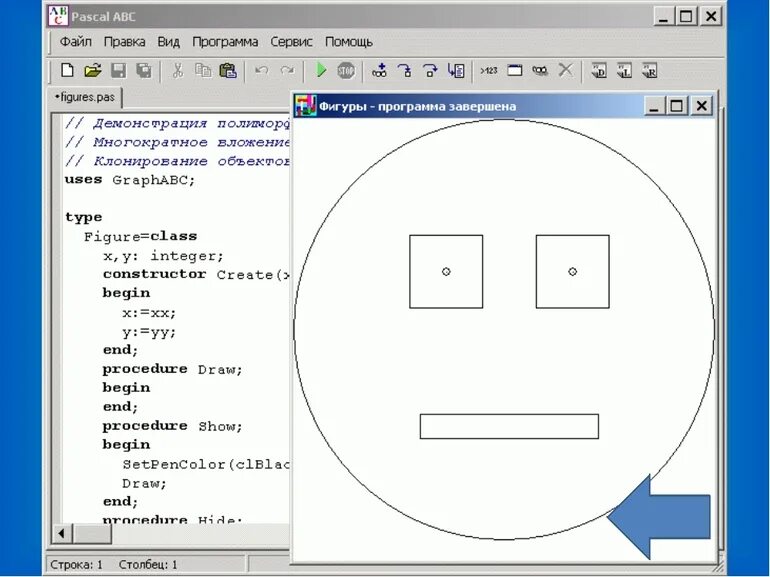Click the red STOP icon

click(346, 71)
